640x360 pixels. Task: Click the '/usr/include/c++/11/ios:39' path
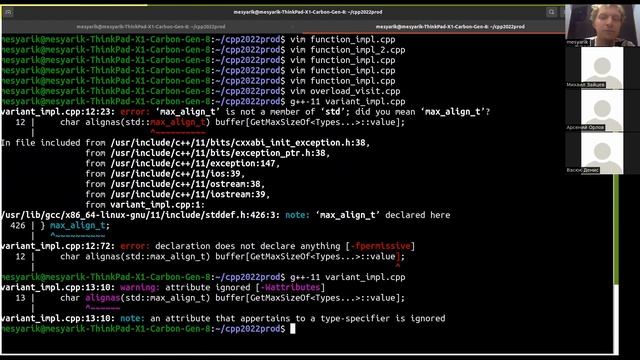tap(178, 173)
